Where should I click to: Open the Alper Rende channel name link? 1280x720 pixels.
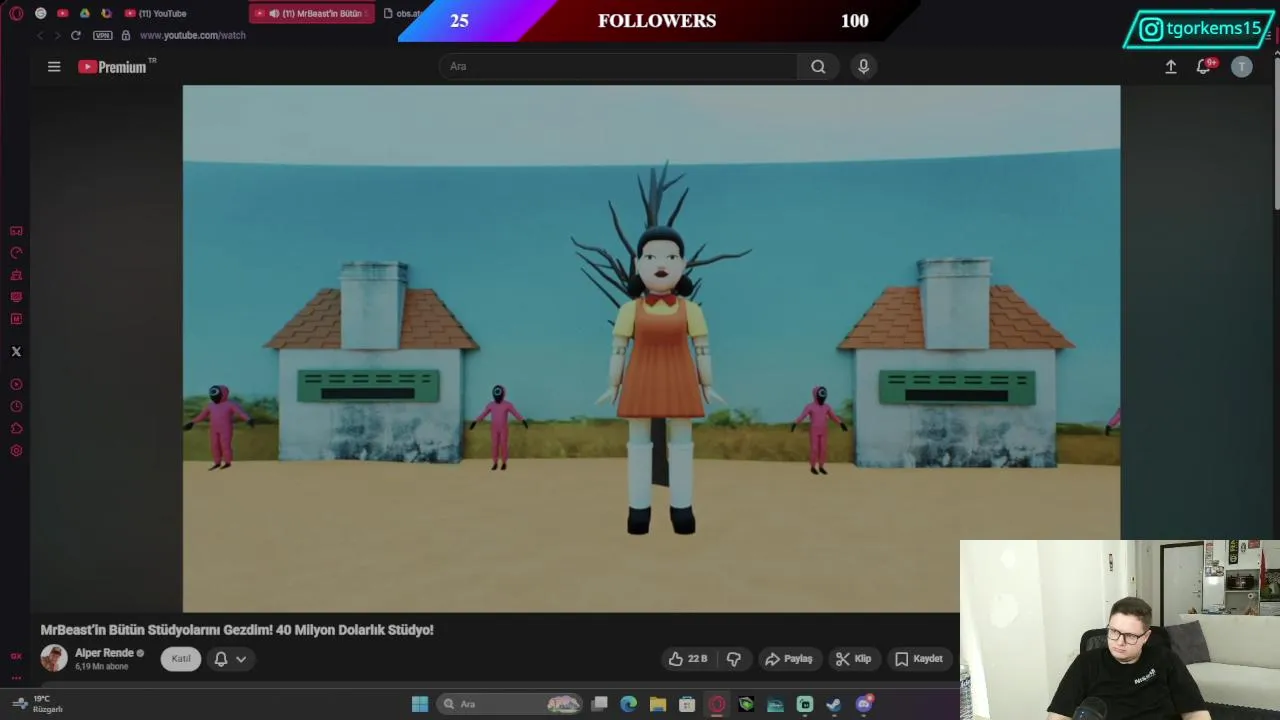point(104,653)
